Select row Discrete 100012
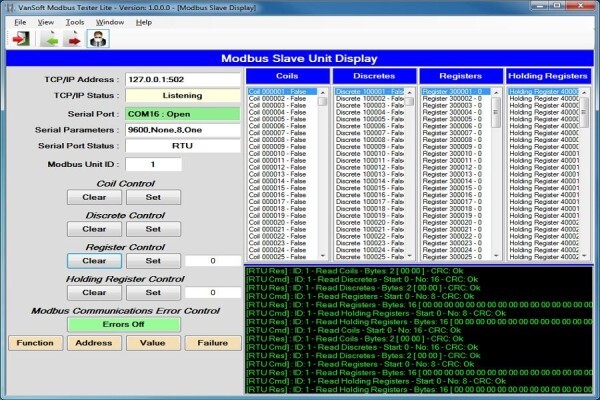Viewport: 600px width, 400px height. pyautogui.click(x=370, y=167)
